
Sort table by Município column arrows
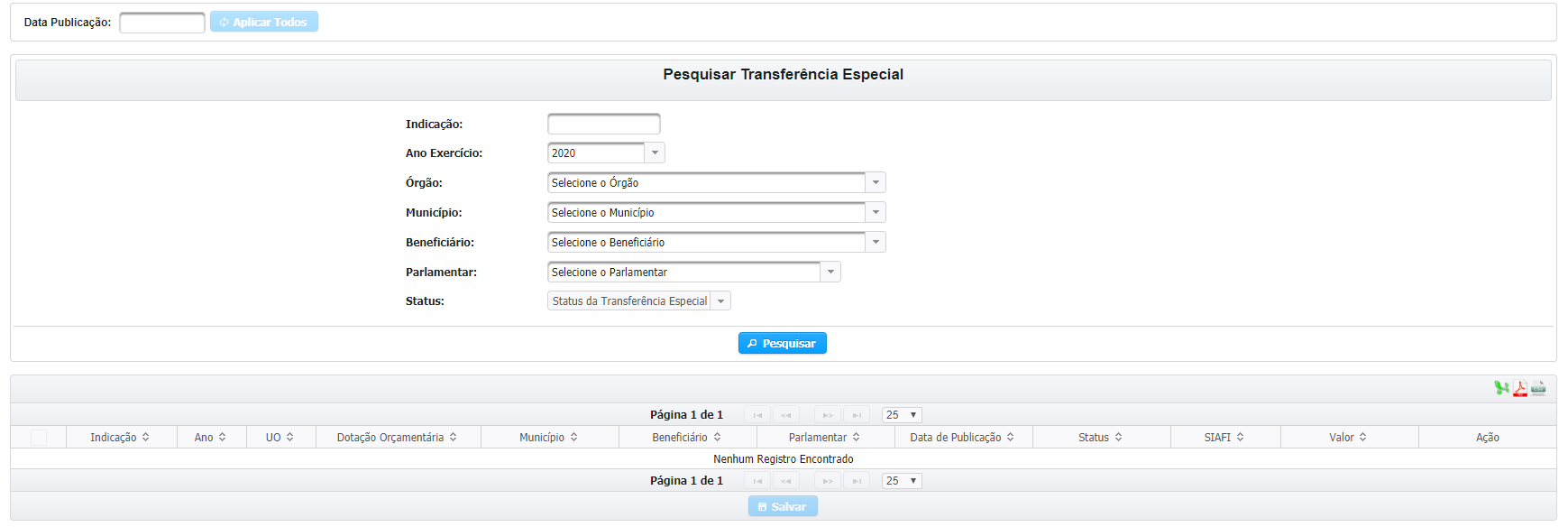[573, 437]
